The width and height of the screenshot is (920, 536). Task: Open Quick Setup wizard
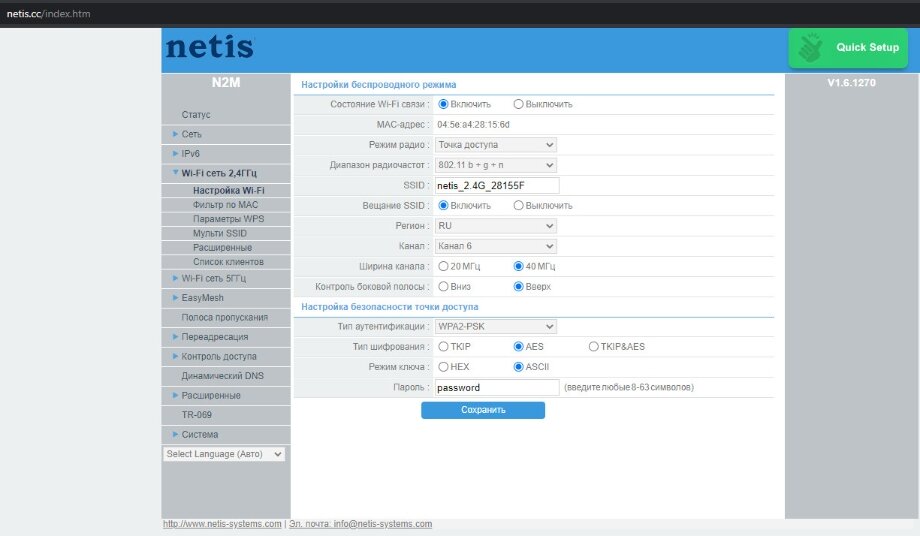pos(848,48)
